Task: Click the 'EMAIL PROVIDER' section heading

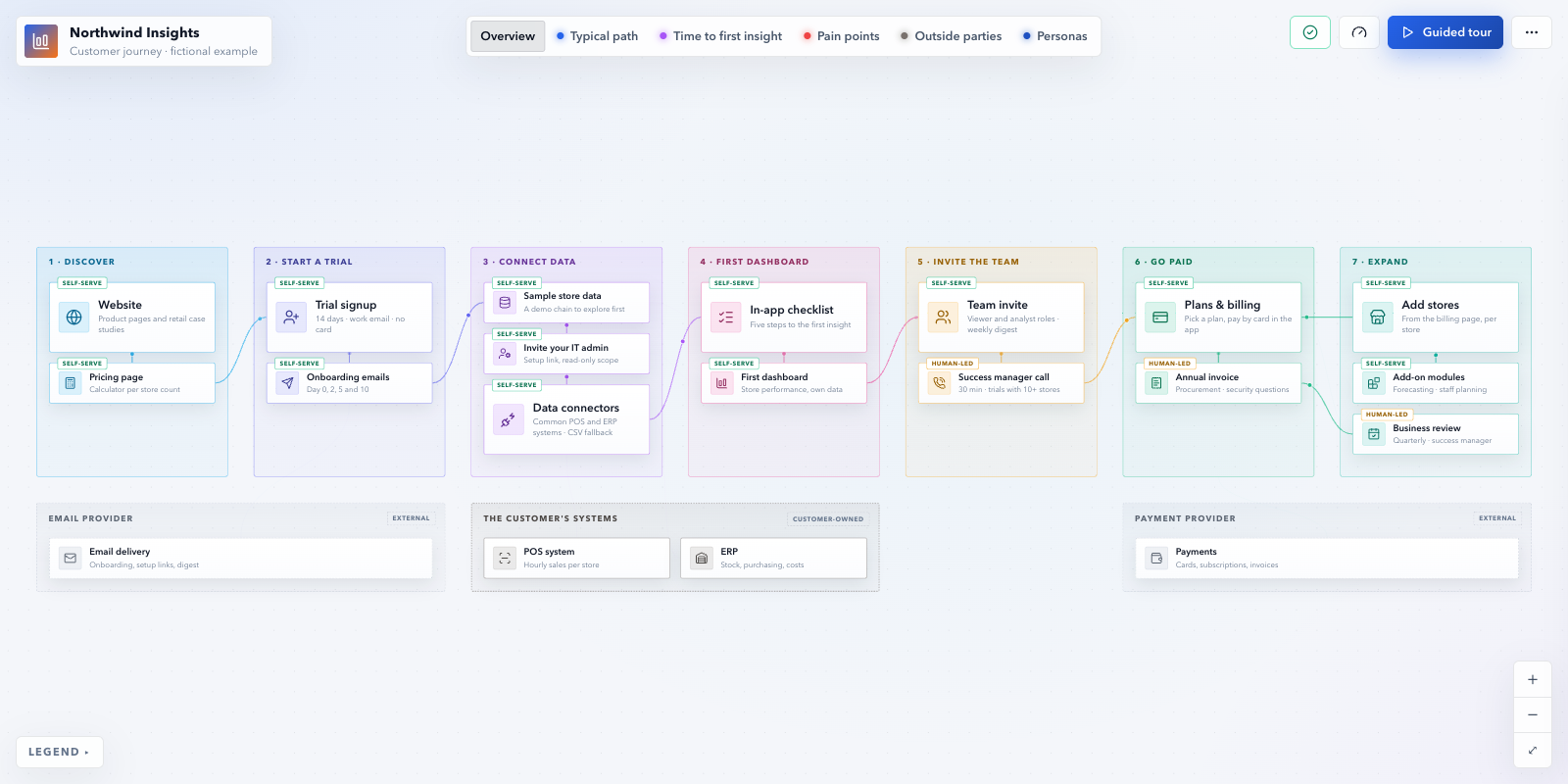Action: (91, 518)
